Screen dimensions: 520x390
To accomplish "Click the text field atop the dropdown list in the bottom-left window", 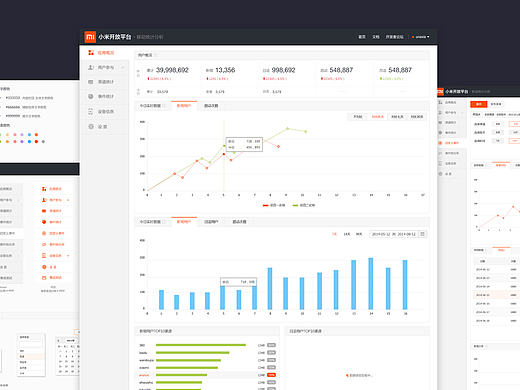I will (x=31, y=344).
